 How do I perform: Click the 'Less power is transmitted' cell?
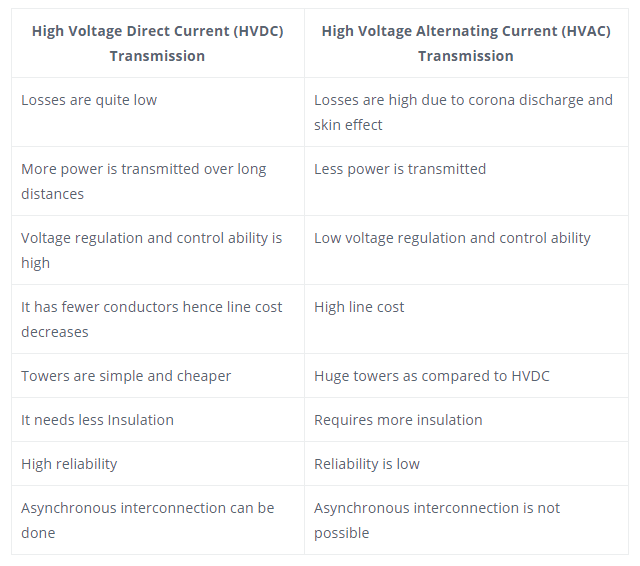466,181
